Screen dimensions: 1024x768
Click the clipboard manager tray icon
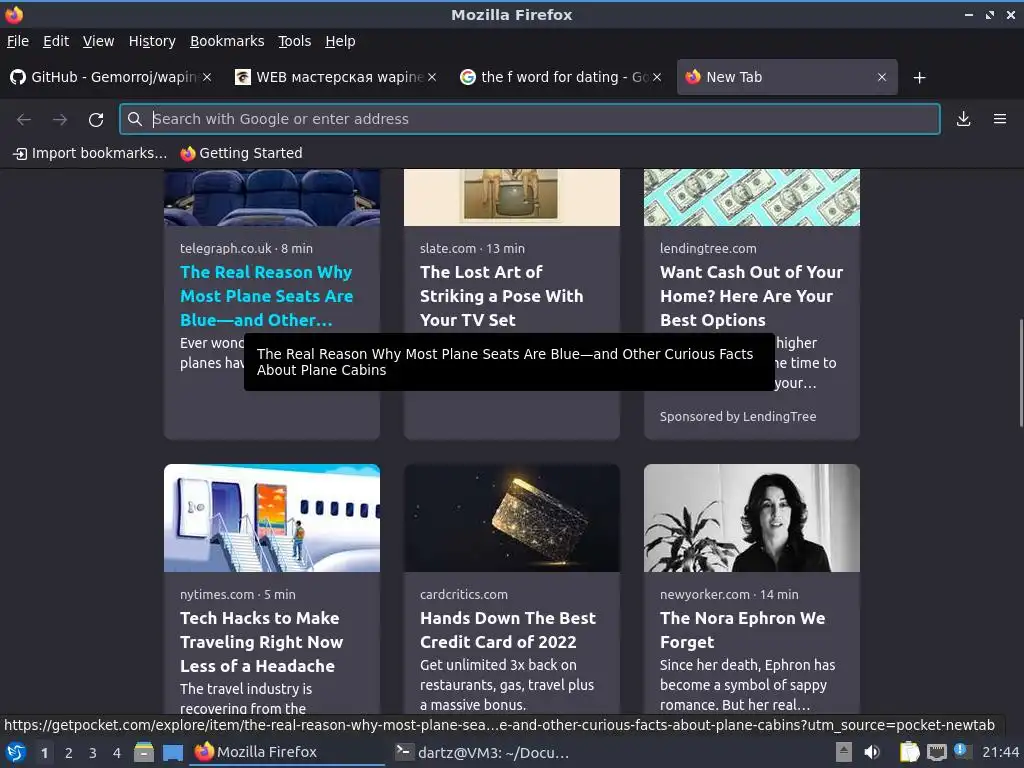[x=909, y=752]
